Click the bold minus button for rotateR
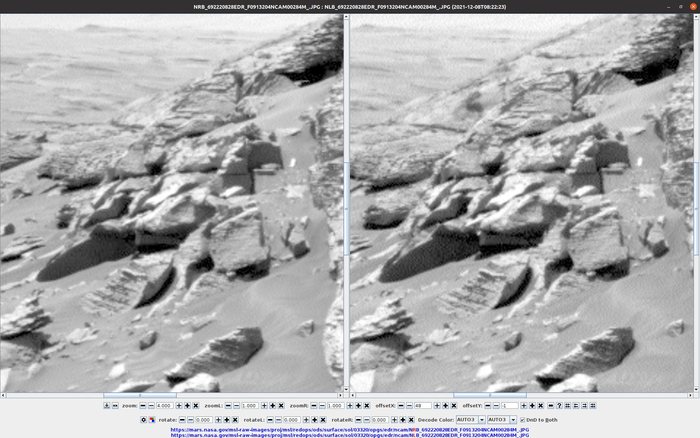This screenshot has width=700, height=438. (x=358, y=420)
